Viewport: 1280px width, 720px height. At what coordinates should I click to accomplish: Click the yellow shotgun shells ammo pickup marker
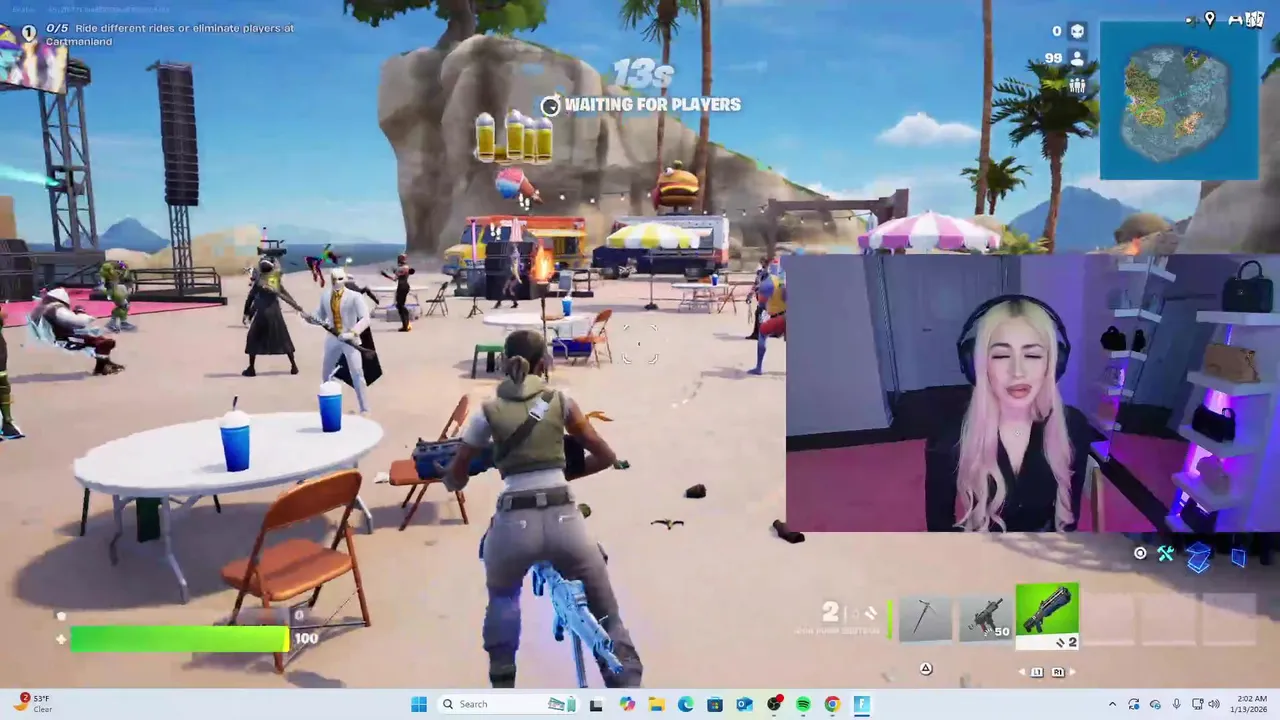tap(514, 137)
